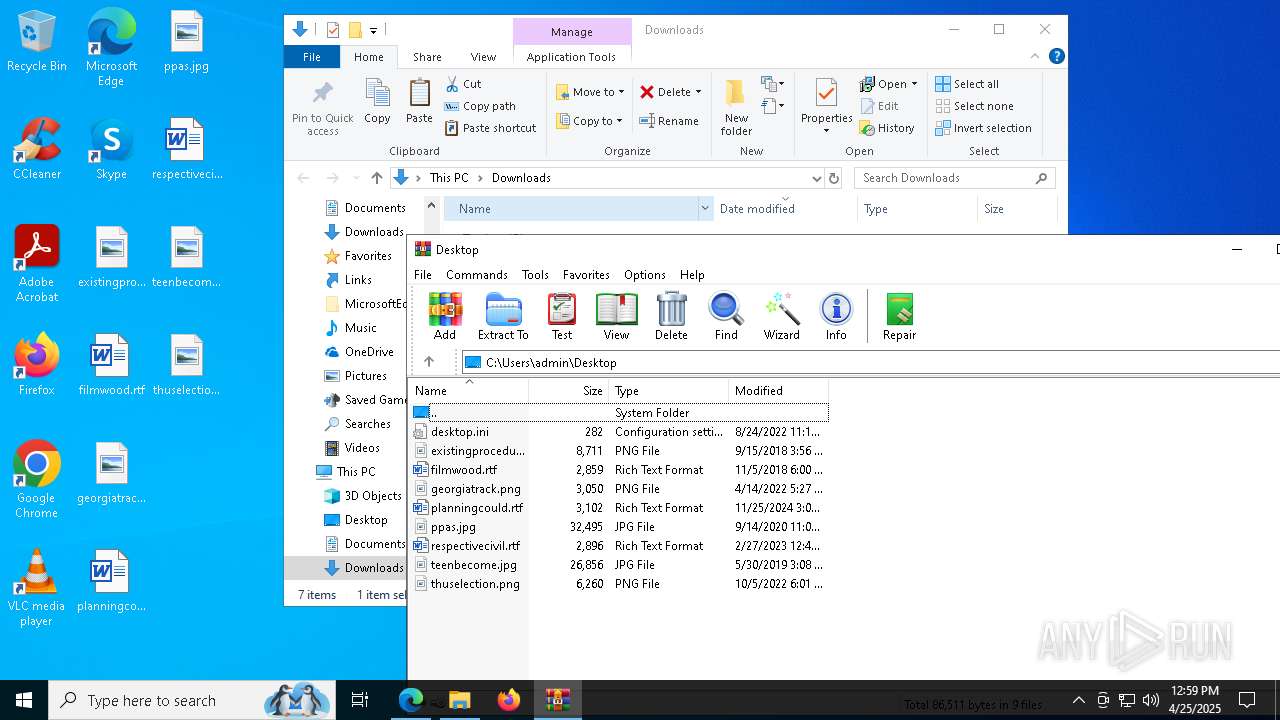Open the notification center icon
Viewport: 1280px width, 720px height.
click(1247, 700)
